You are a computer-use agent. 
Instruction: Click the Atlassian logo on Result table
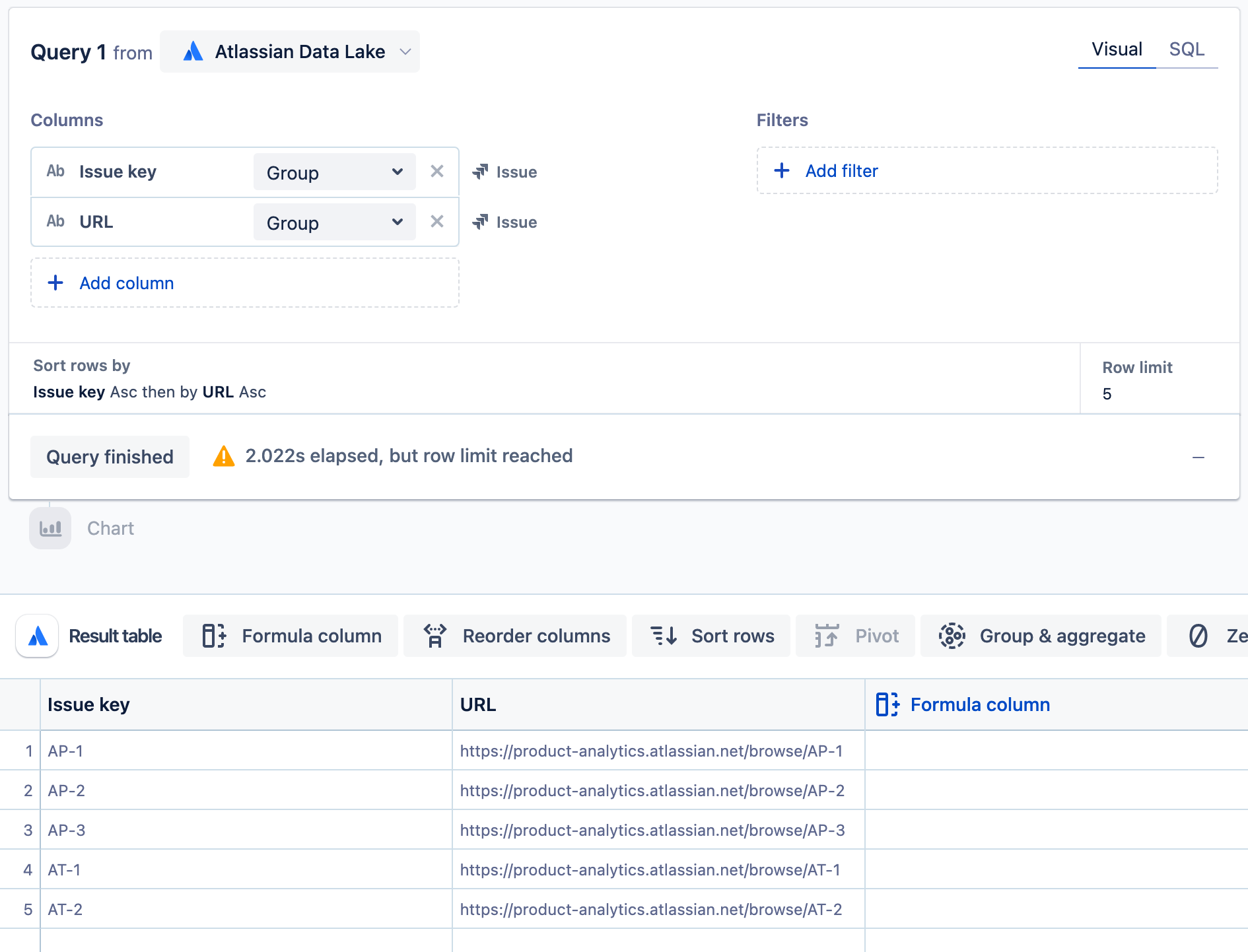click(x=38, y=636)
